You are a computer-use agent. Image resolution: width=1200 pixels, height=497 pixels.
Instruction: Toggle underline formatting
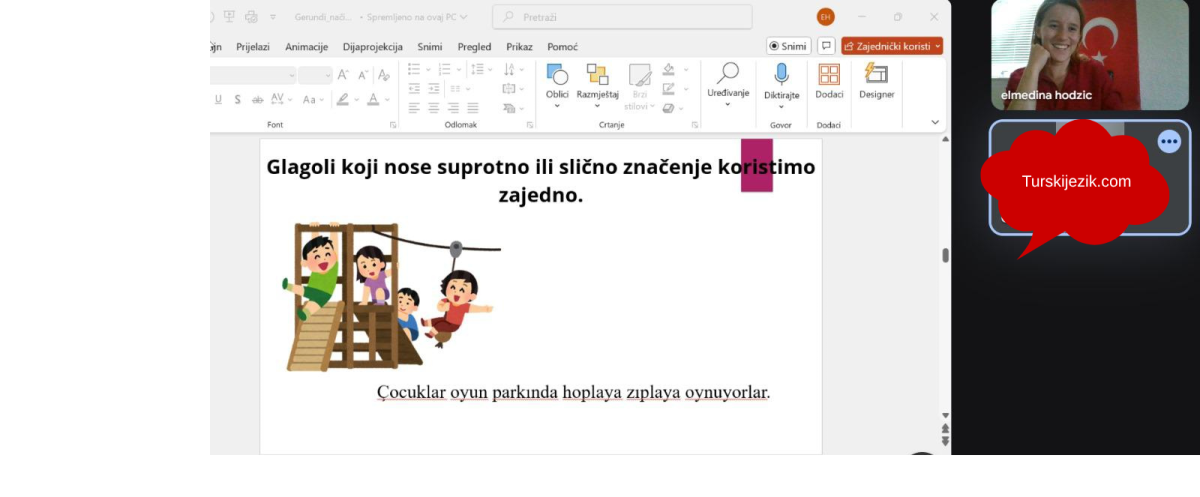coord(218,100)
